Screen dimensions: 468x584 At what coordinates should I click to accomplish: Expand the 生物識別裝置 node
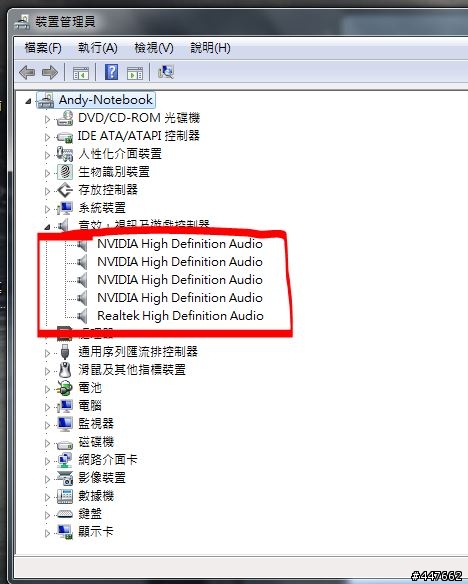[x=47, y=173]
